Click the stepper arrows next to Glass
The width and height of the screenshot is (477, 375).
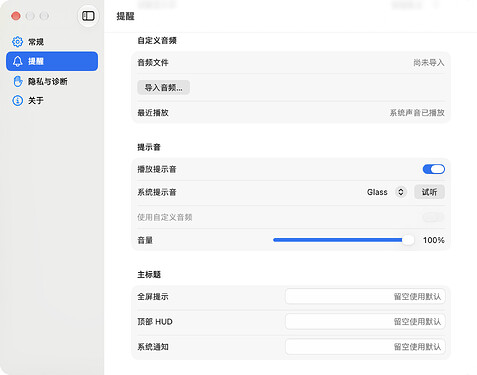401,192
